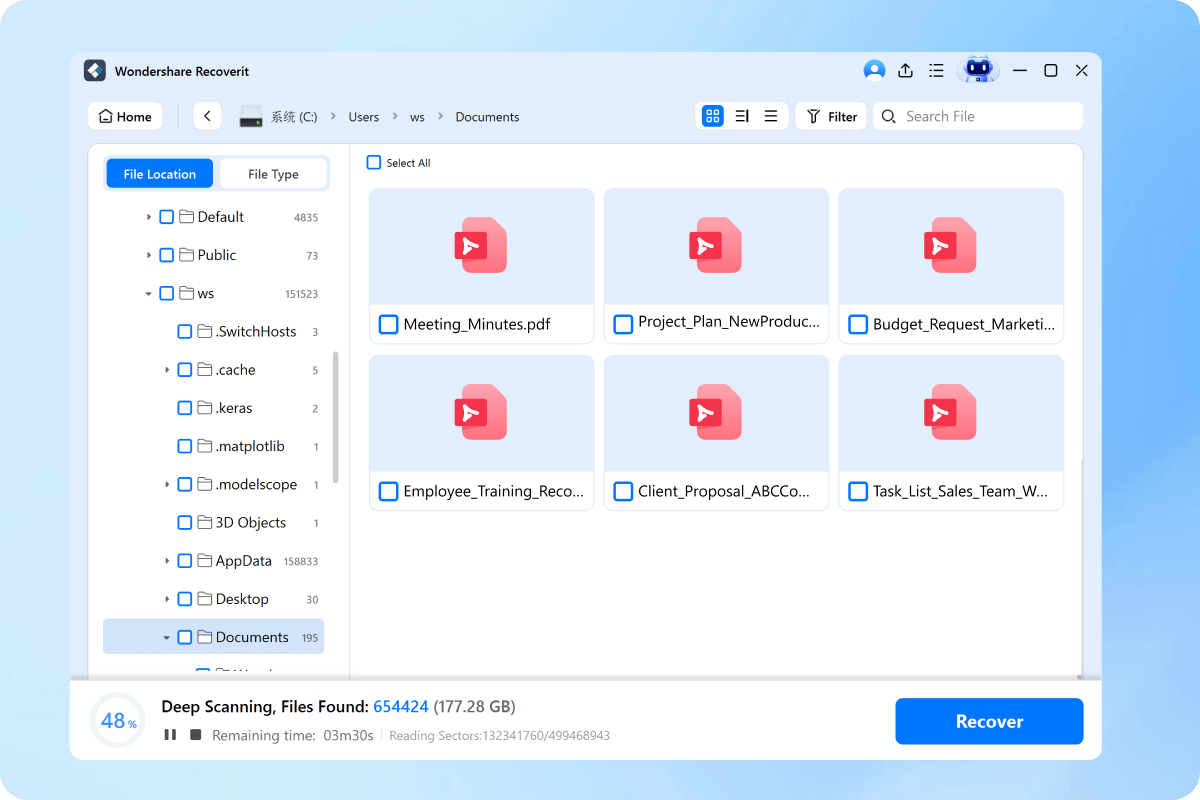Viewport: 1200px width, 800px height.
Task: Check the .SwitchHosts folder checkbox
Action: coord(185,332)
